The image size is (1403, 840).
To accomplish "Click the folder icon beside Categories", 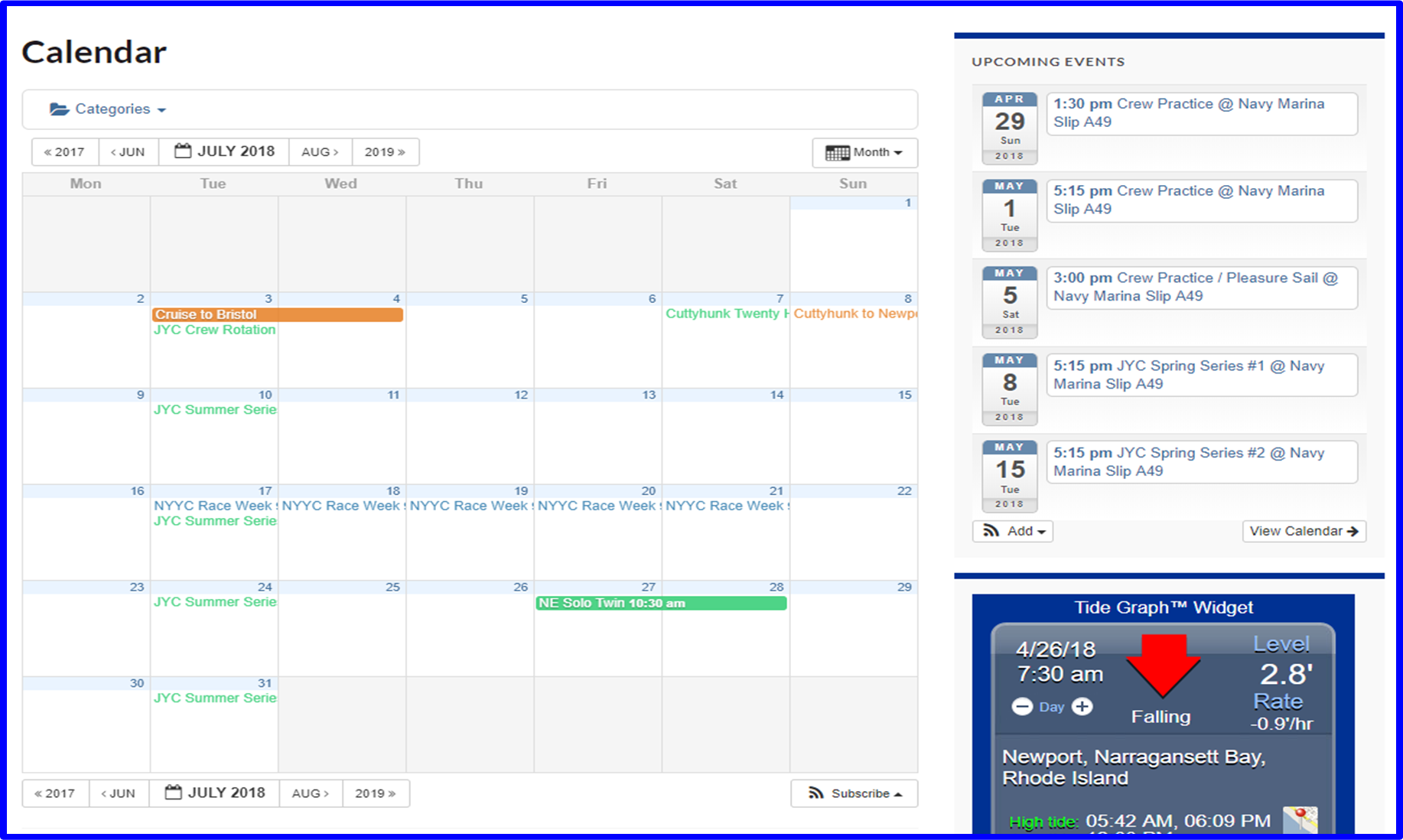I will (60, 109).
